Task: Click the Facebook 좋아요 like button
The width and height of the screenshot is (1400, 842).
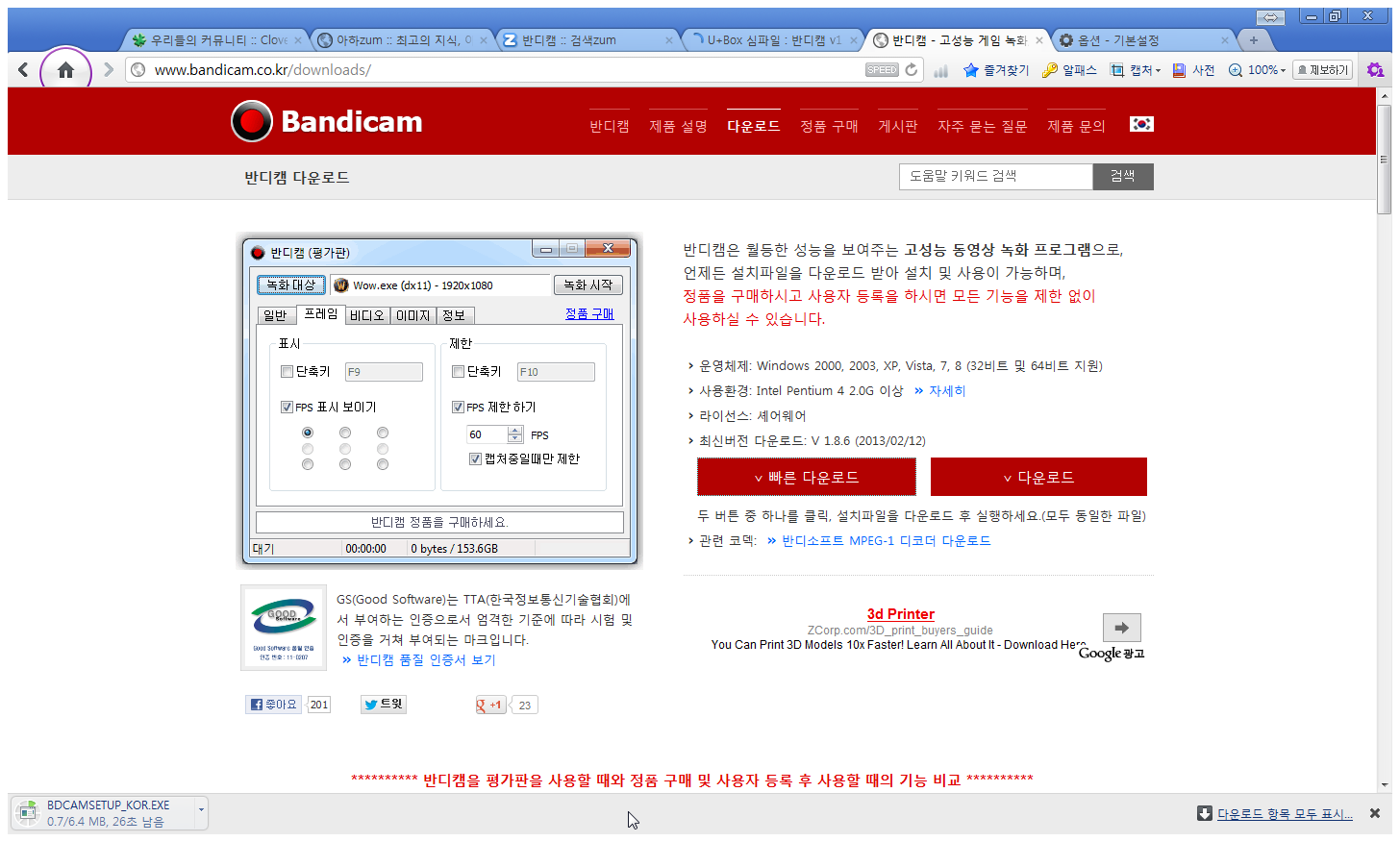Action: [274, 705]
